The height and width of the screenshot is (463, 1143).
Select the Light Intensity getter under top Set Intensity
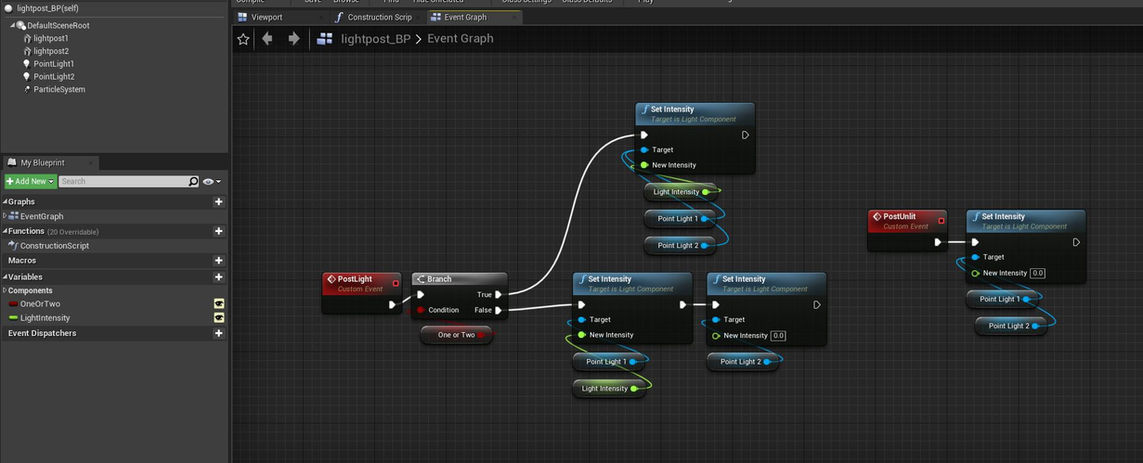click(682, 192)
